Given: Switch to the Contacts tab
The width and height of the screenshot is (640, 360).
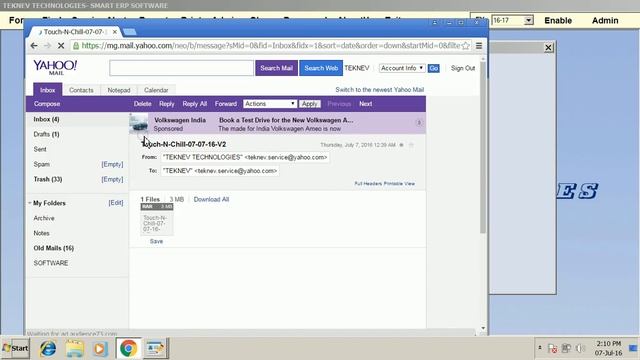Looking at the screenshot, I should coord(81,90).
